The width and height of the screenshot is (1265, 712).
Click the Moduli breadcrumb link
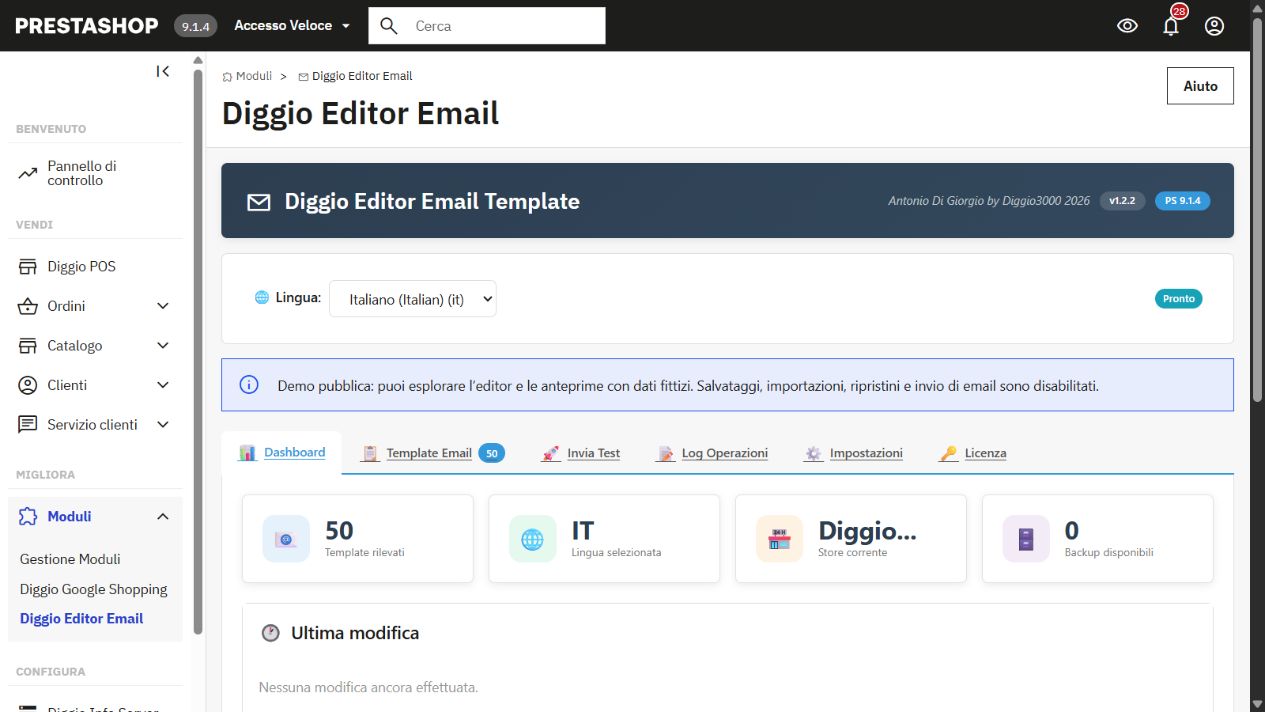click(247, 76)
